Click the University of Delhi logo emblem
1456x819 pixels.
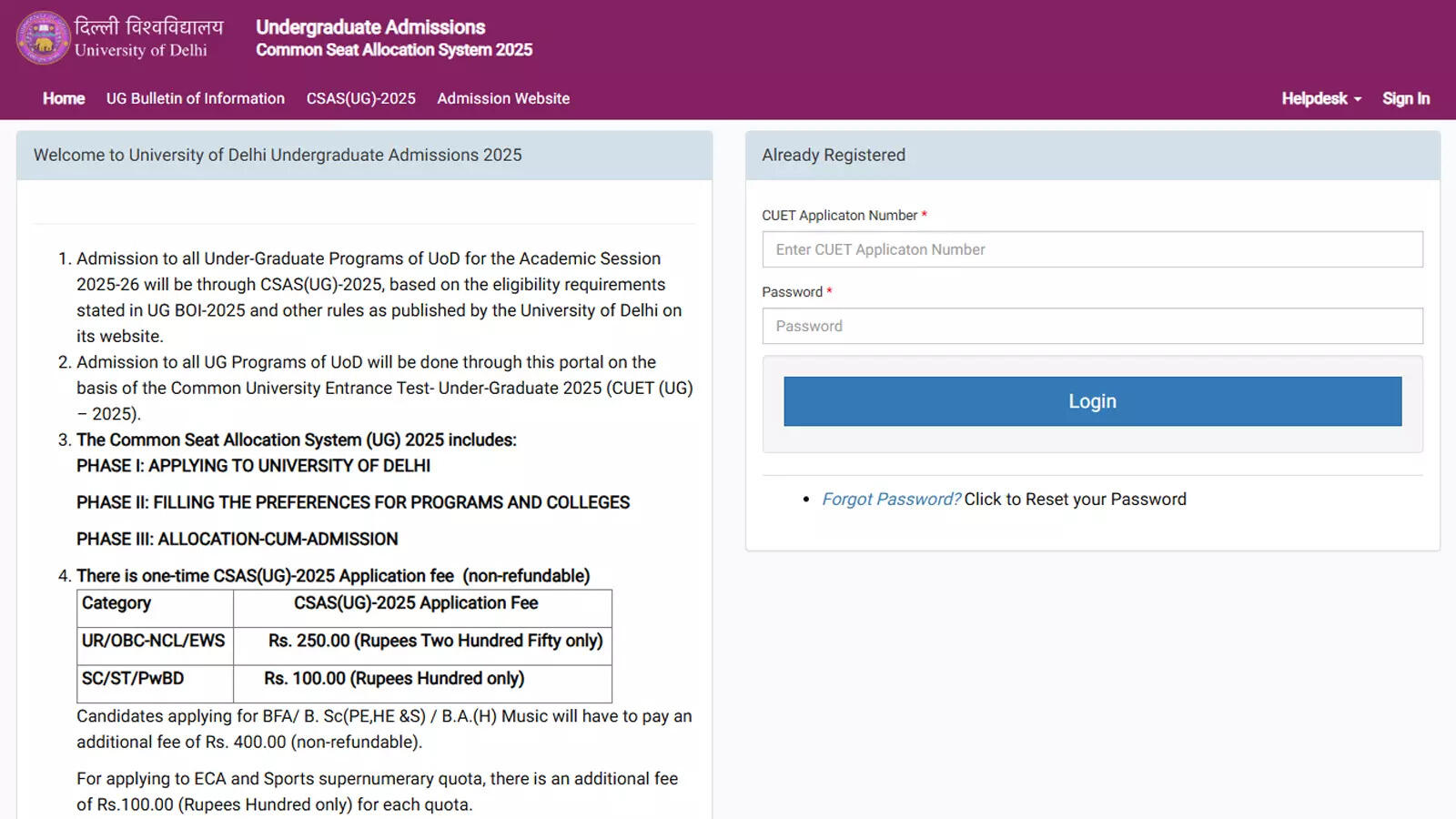click(x=43, y=38)
